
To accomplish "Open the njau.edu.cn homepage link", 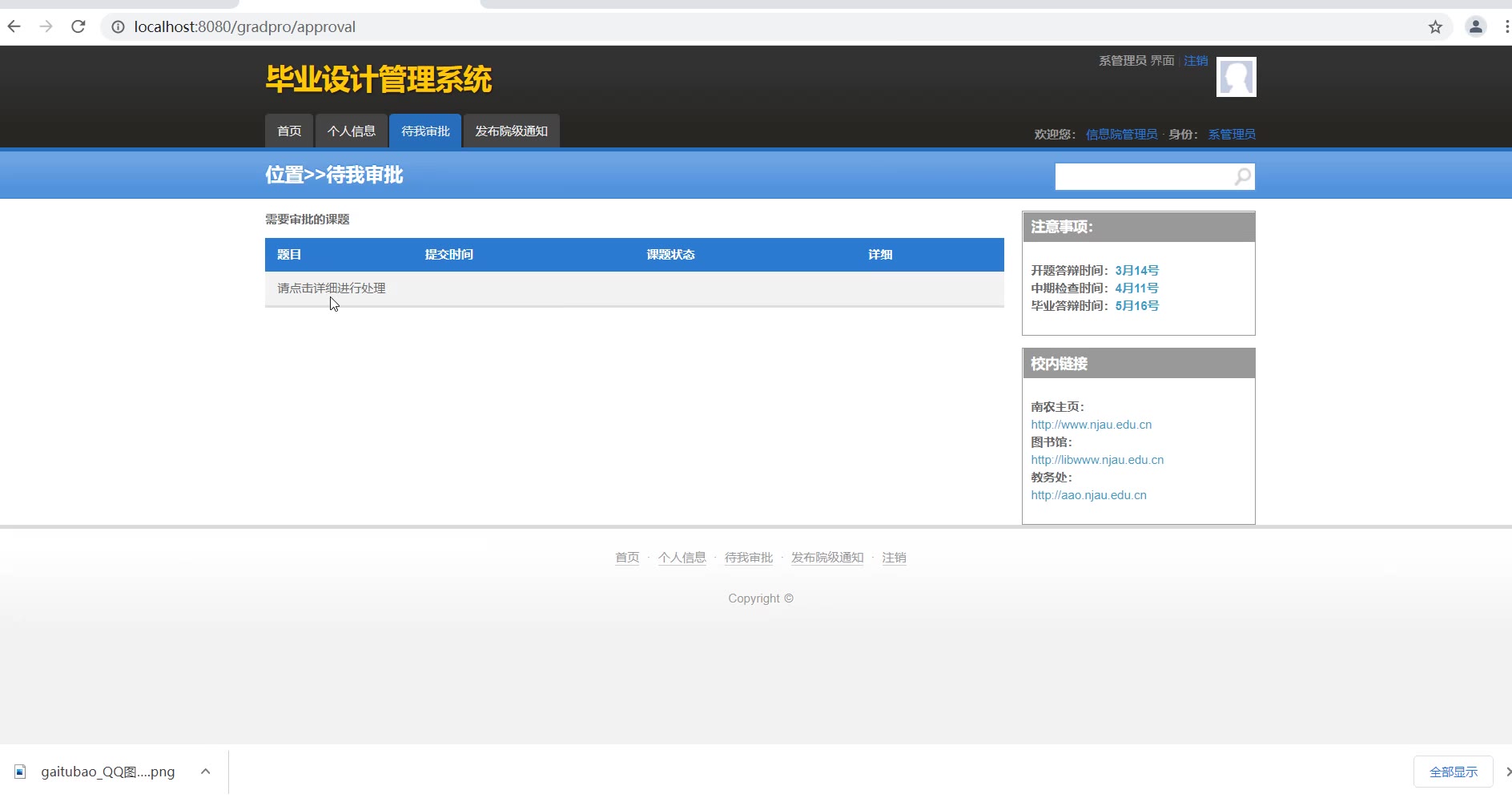I will coord(1091,425).
